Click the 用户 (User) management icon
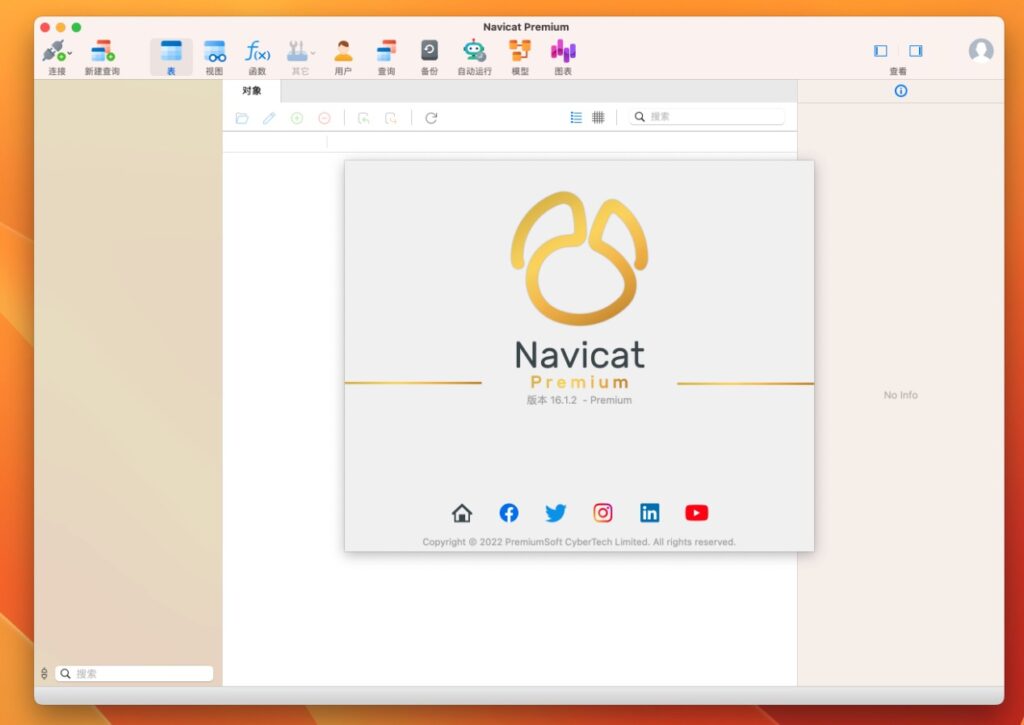Viewport: 1024px width, 725px height. coord(343,55)
